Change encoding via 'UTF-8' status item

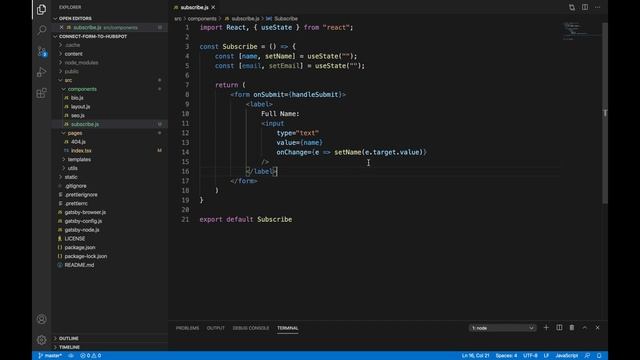530,356
